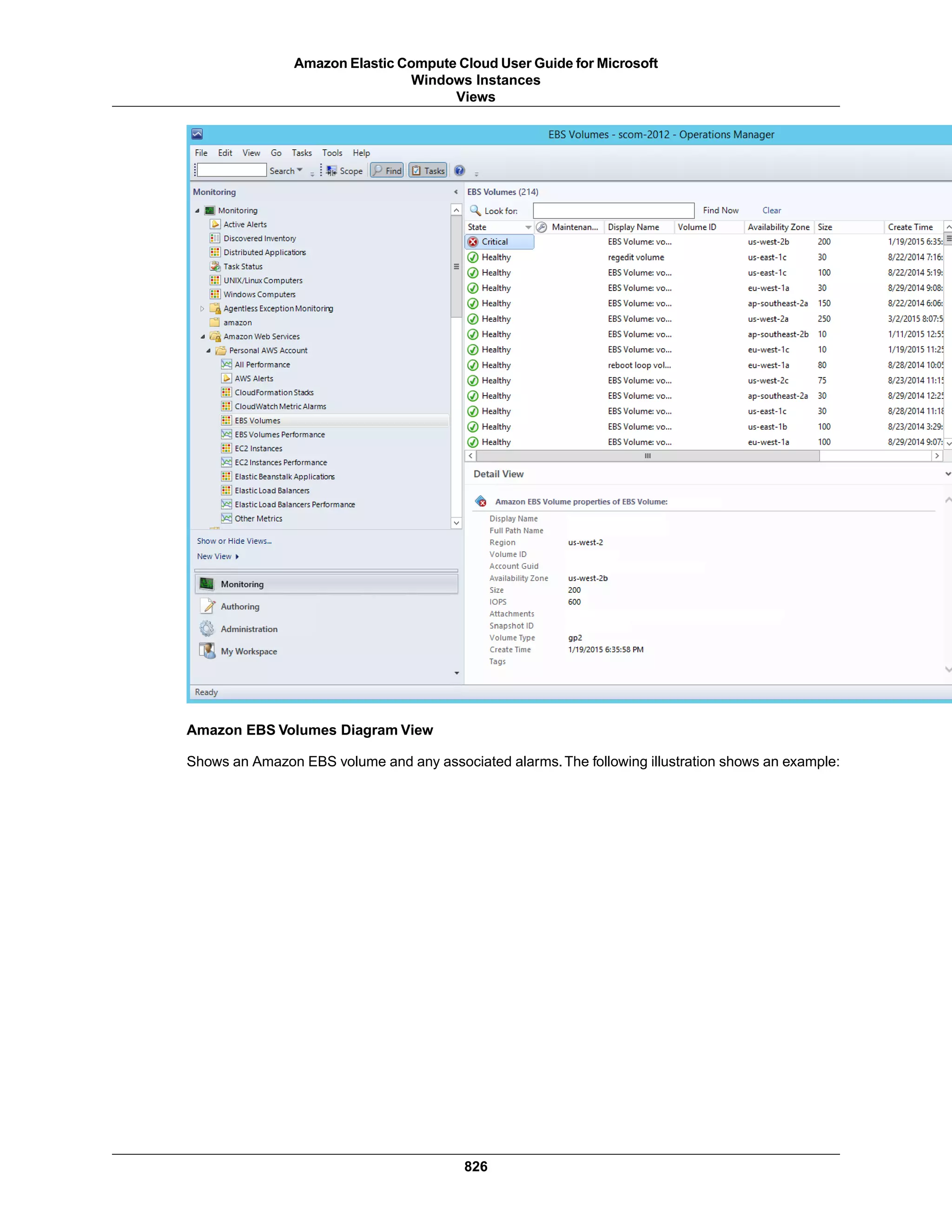Click the Find magnifier toolbar button
952x1232 pixels.
pyautogui.click(x=387, y=170)
